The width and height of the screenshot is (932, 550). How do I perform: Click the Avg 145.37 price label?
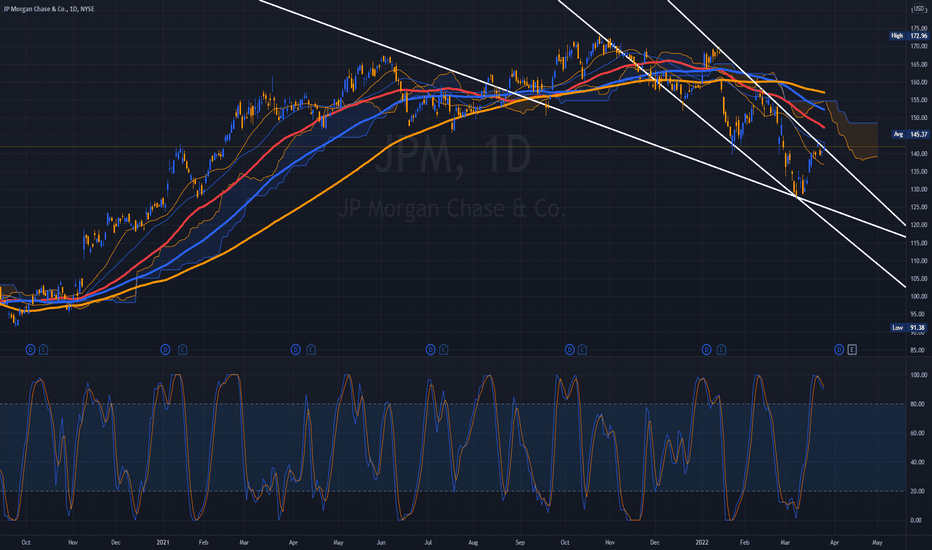coord(909,134)
